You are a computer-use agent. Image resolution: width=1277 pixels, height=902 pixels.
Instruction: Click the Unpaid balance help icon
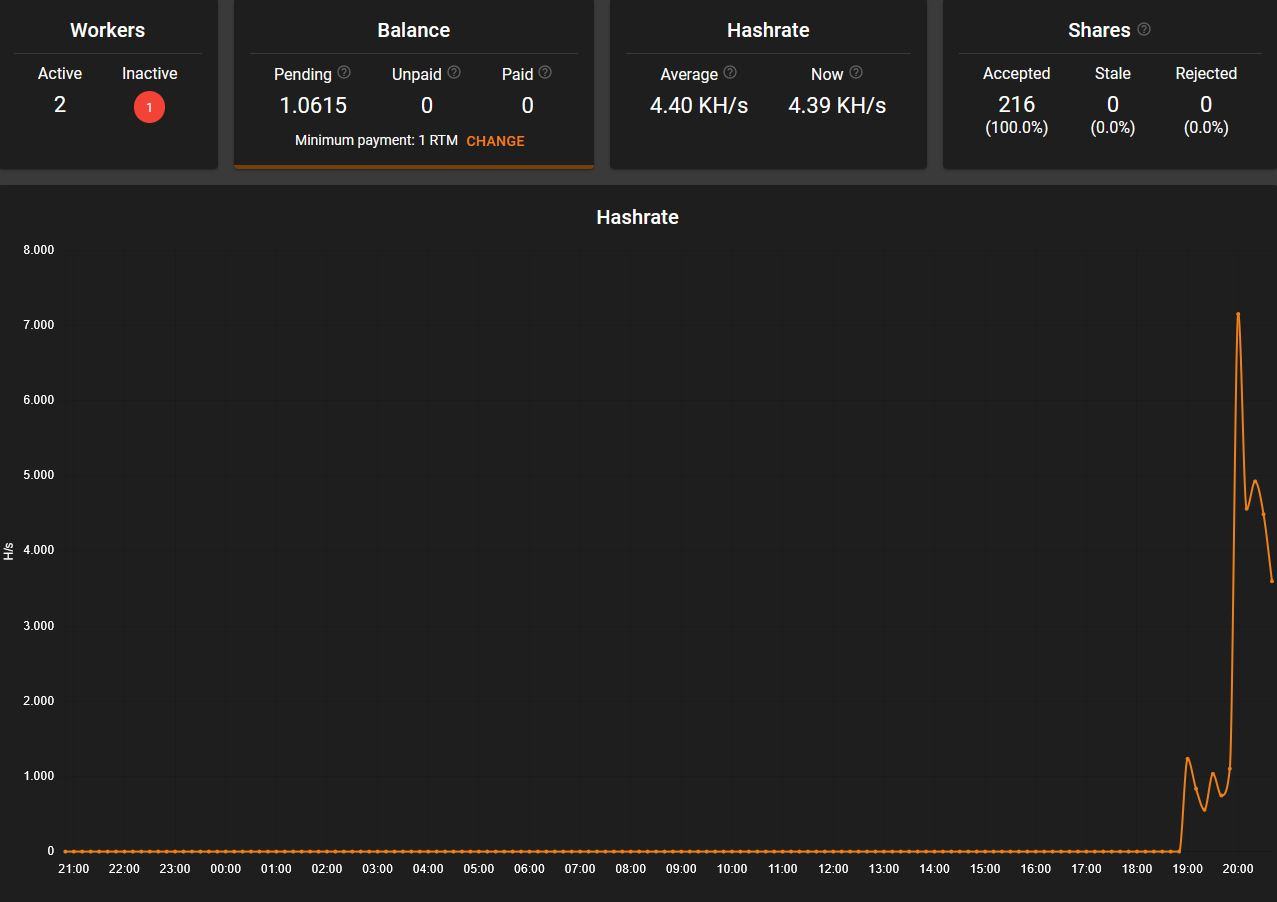click(454, 72)
